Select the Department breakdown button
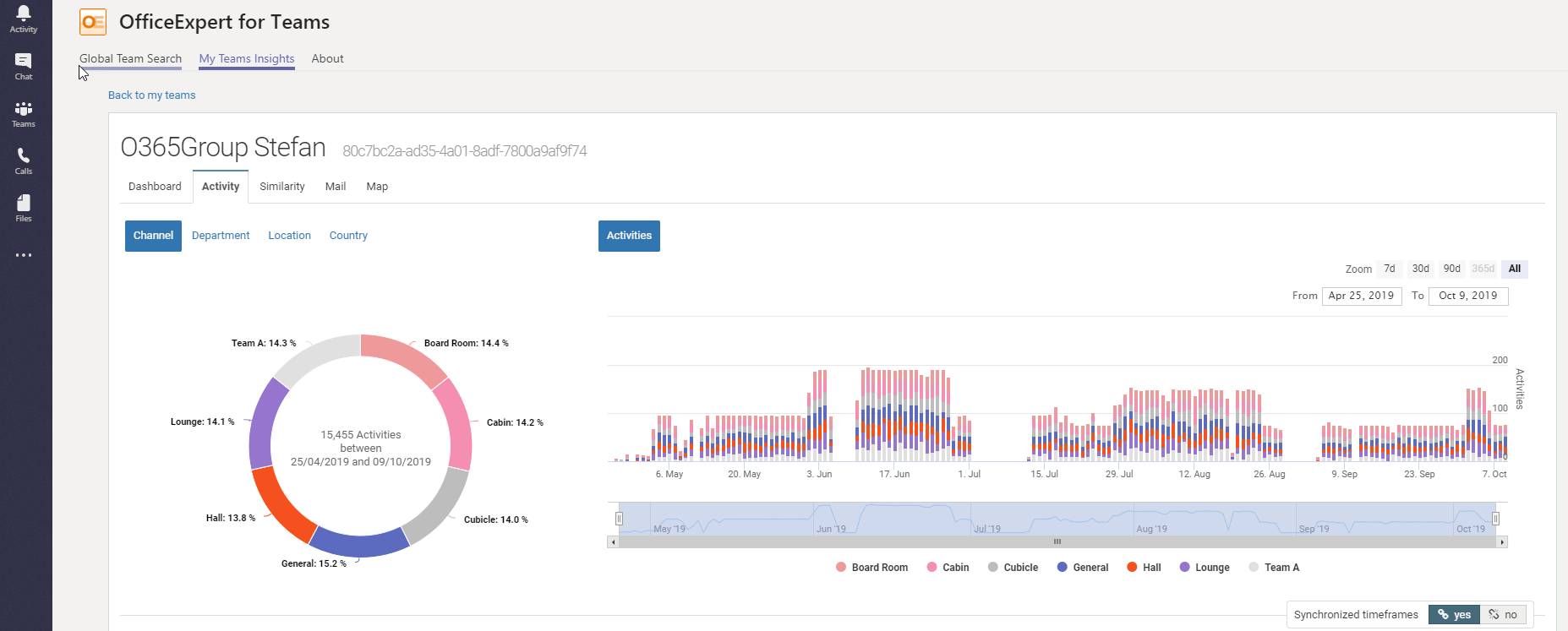 [221, 236]
